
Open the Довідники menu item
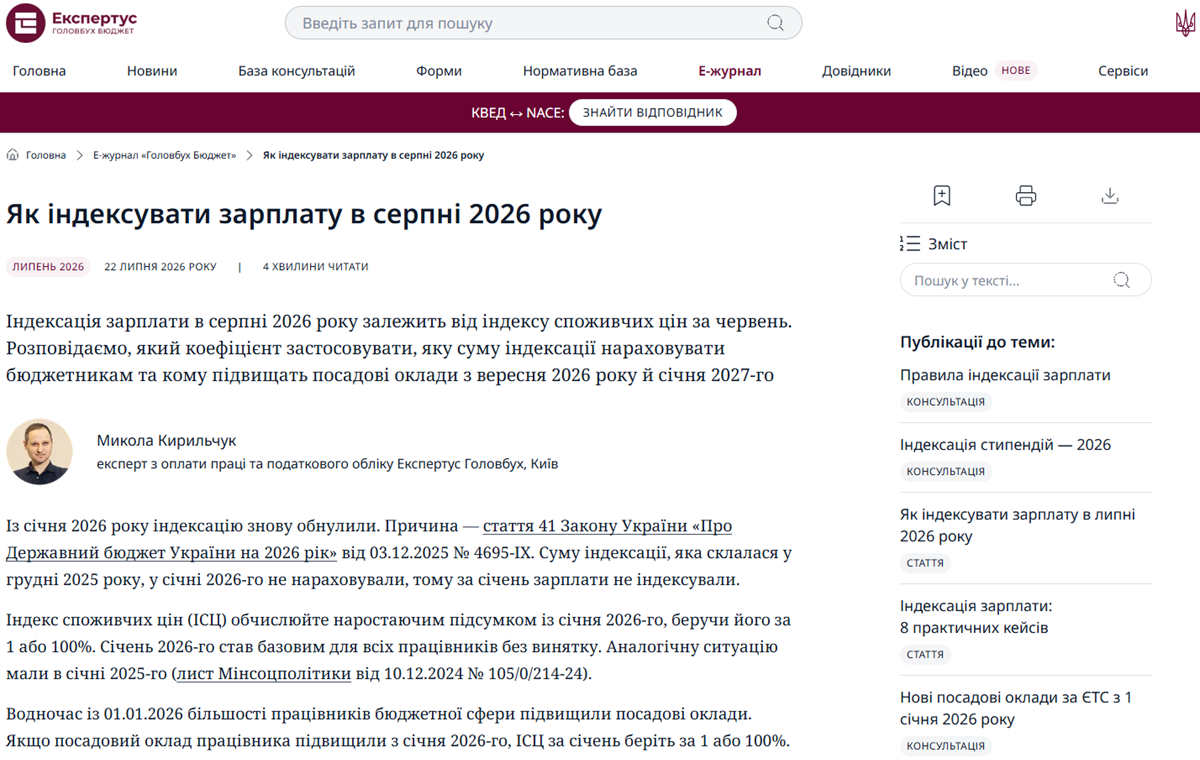pyautogui.click(x=857, y=71)
